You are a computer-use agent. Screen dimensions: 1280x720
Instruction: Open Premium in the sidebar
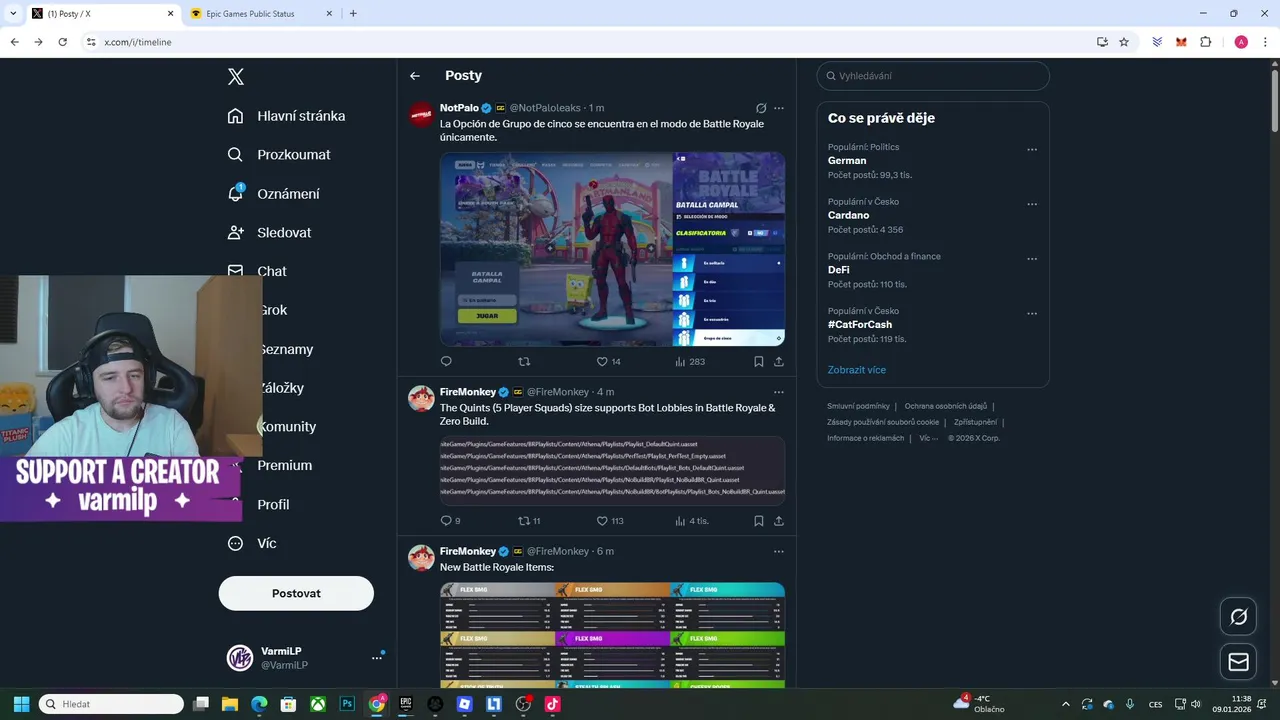(x=285, y=466)
